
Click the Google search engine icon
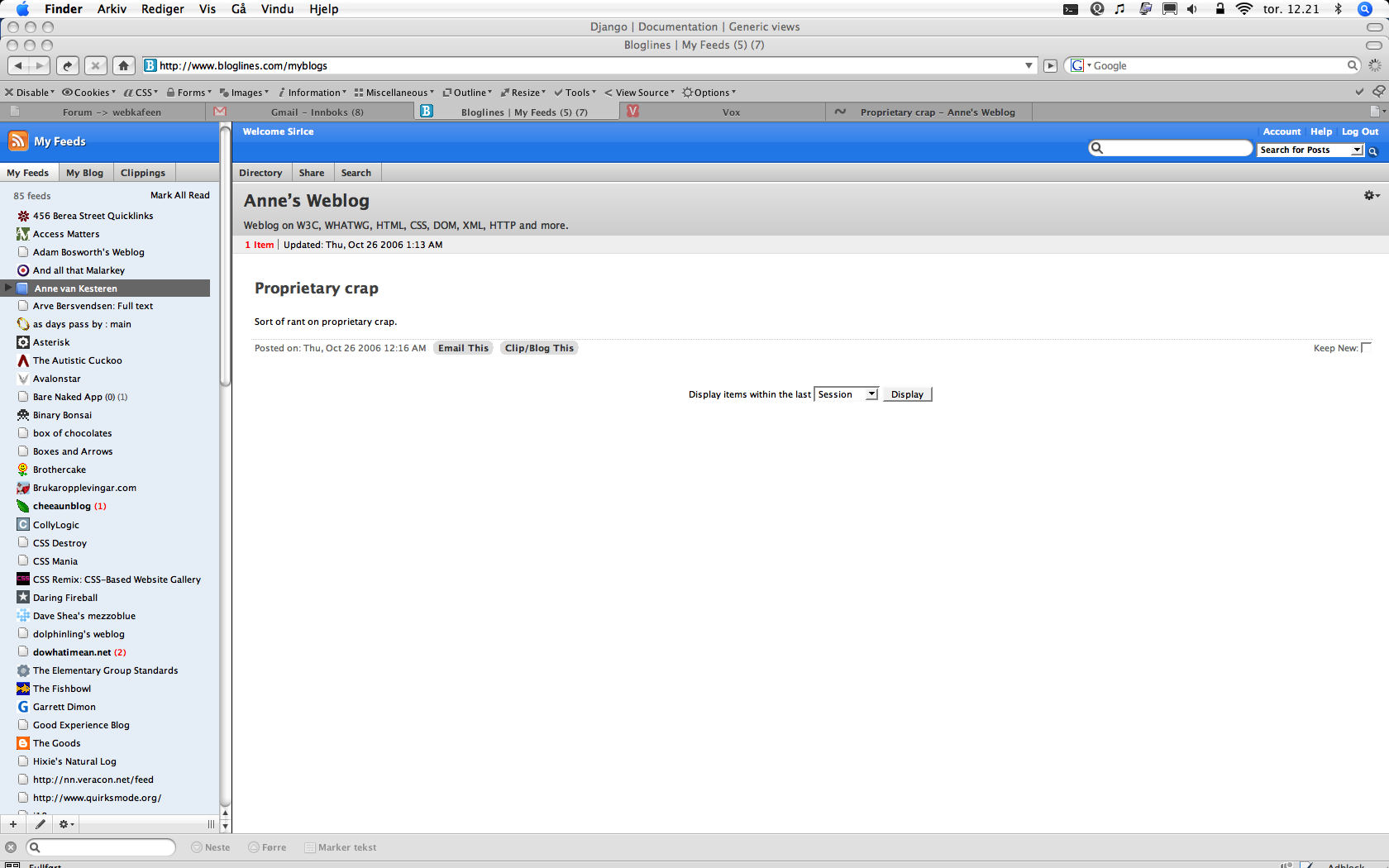[1077, 65]
